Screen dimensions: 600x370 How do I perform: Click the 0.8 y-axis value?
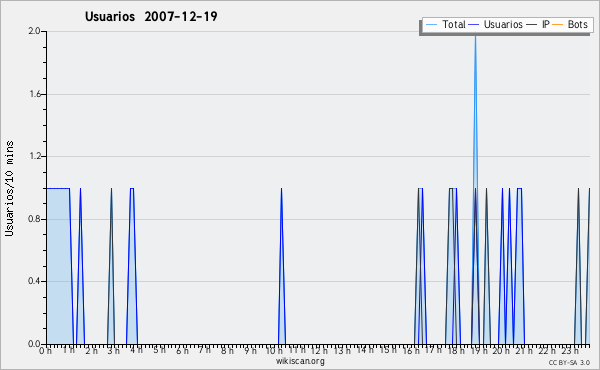pos(34,219)
